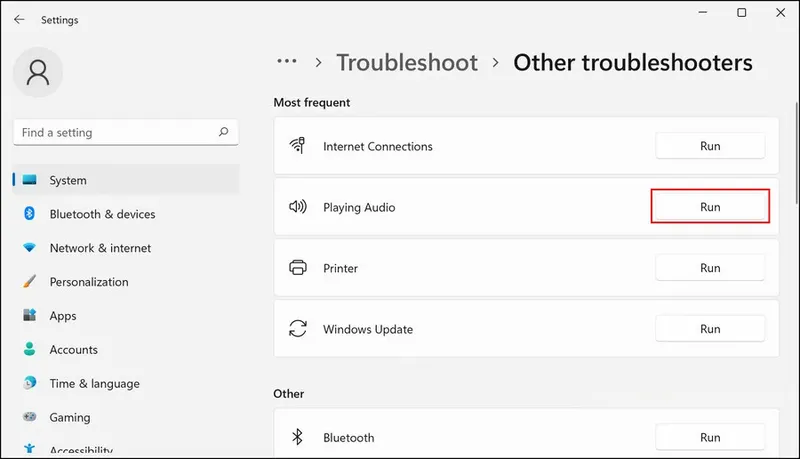Run the Internet Connections troubleshooter
The width and height of the screenshot is (800, 459).
point(710,146)
